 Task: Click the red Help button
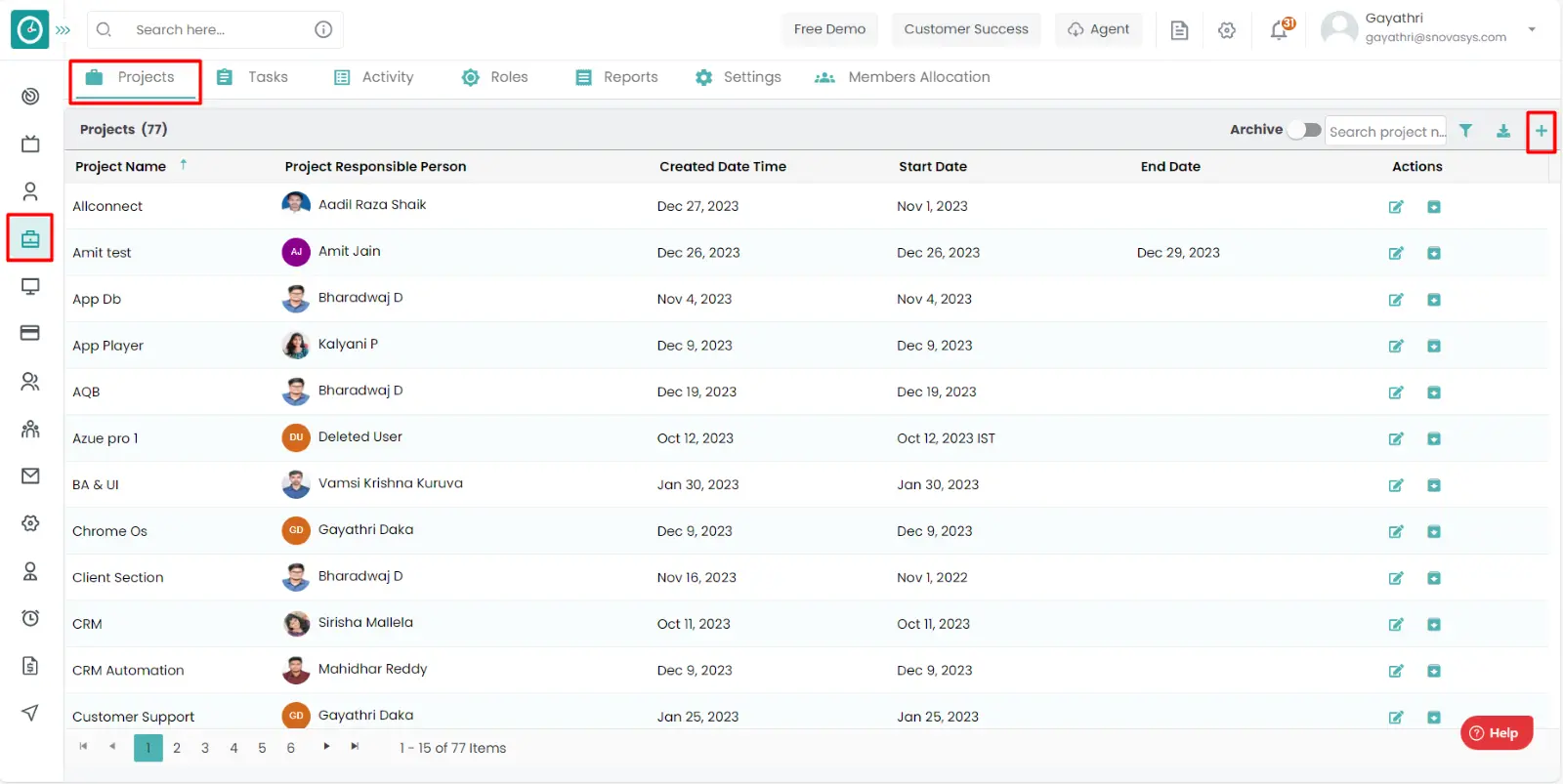[x=1496, y=732]
